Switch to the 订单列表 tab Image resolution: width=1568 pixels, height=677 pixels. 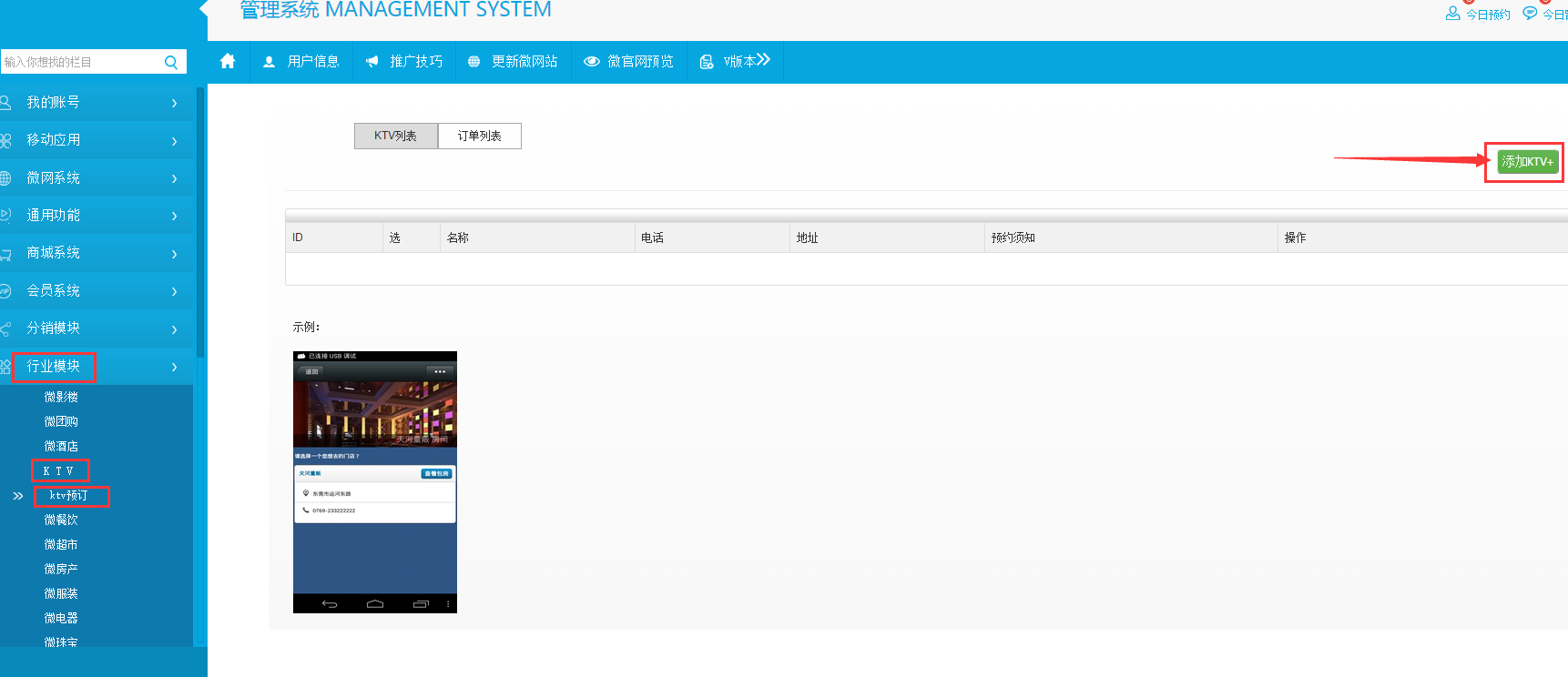(x=480, y=136)
